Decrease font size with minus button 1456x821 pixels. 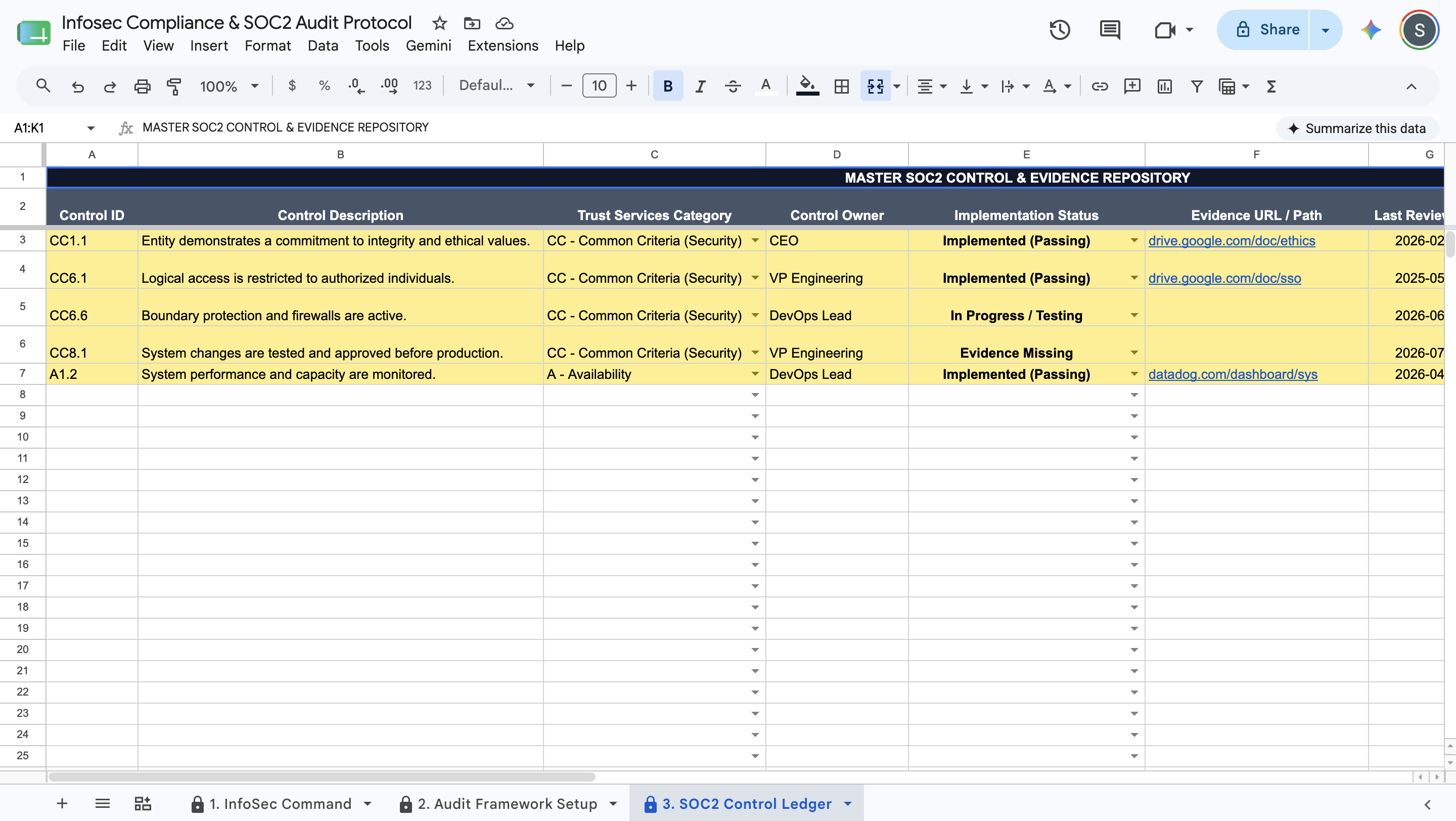point(566,86)
